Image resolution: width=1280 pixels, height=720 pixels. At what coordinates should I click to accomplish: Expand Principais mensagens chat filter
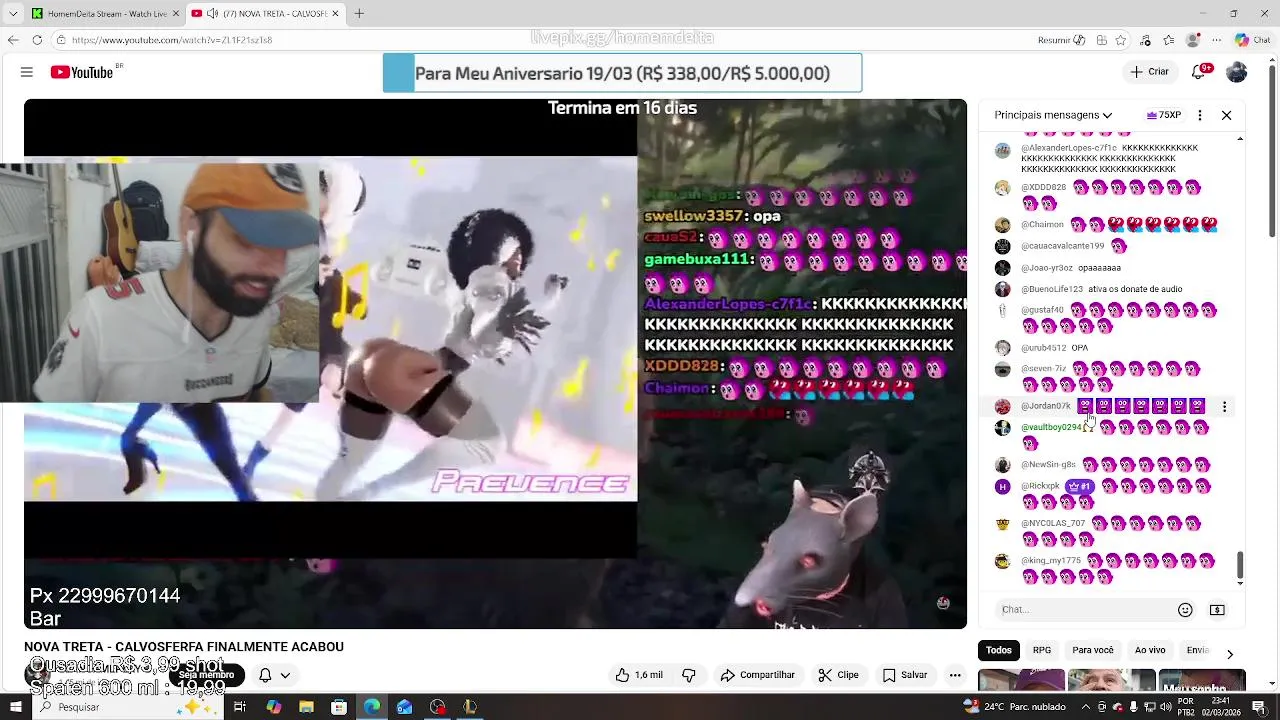coord(1054,115)
